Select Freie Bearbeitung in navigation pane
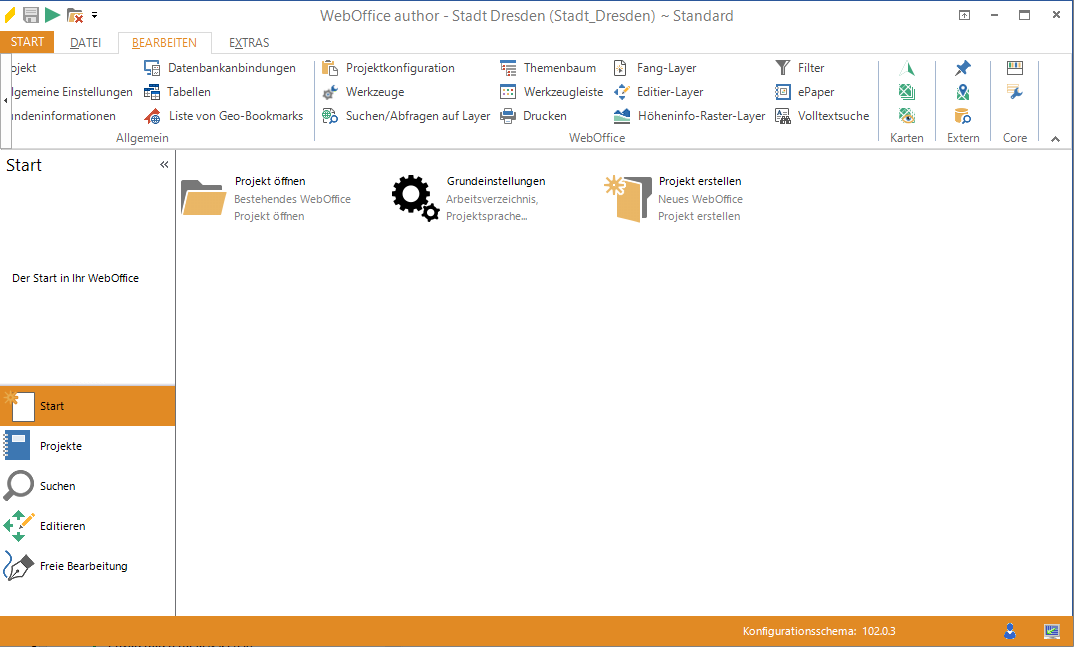Screen dimensions: 1074x647 click(x=83, y=566)
